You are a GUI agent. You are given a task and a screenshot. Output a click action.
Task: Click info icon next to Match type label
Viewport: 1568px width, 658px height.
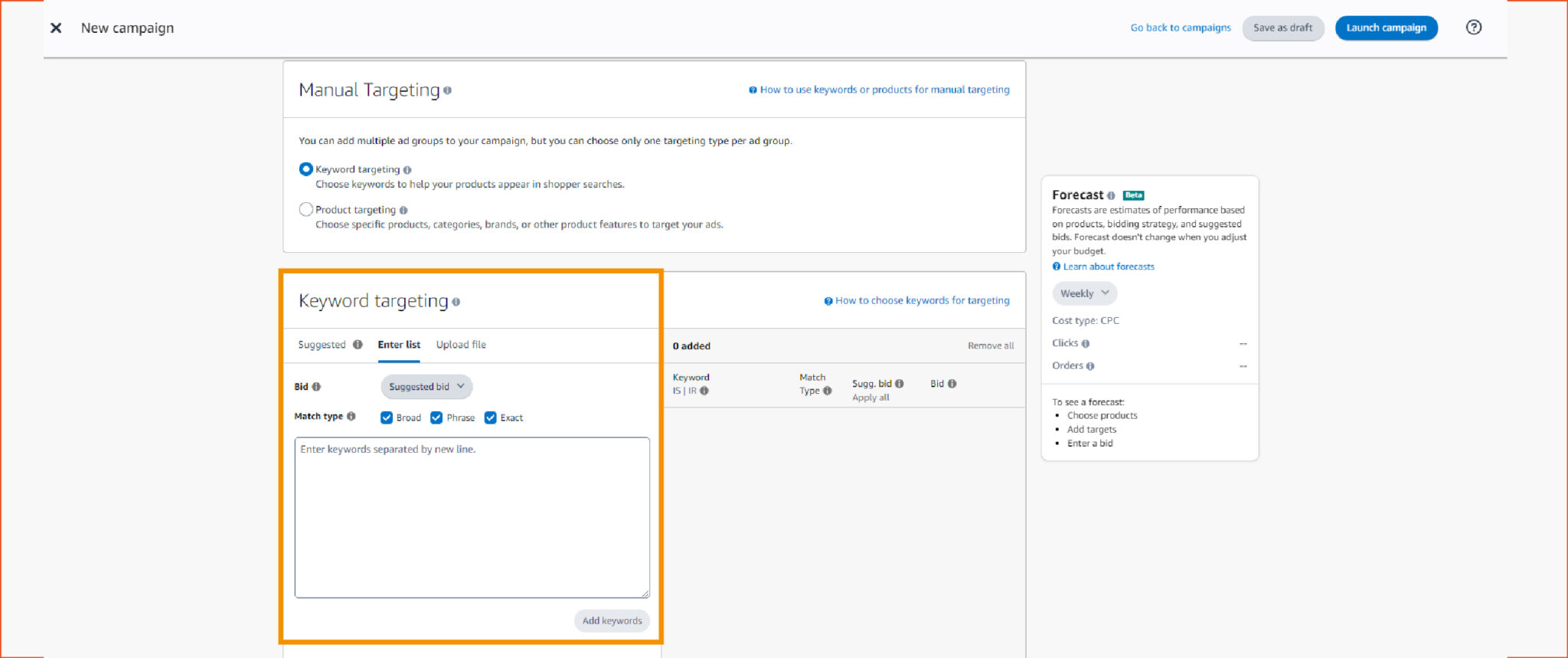(351, 417)
